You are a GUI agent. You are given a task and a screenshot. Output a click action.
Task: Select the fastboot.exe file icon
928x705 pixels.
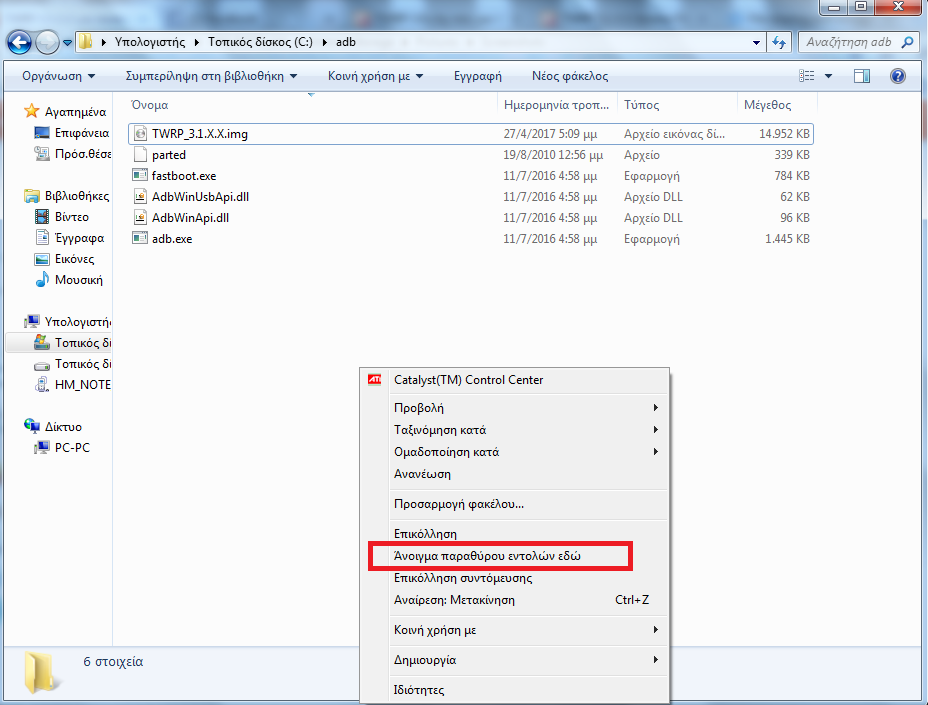pyautogui.click(x=141, y=176)
